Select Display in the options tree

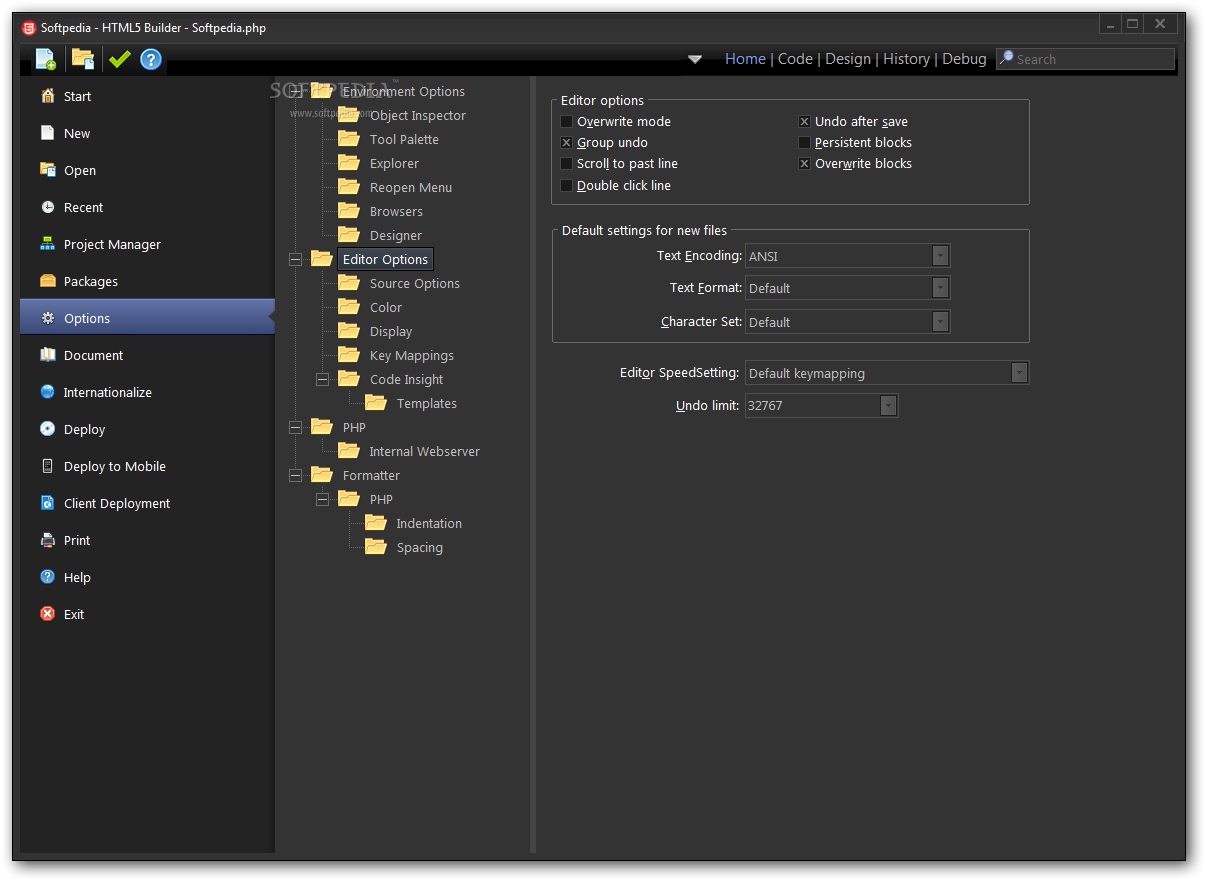coord(391,331)
